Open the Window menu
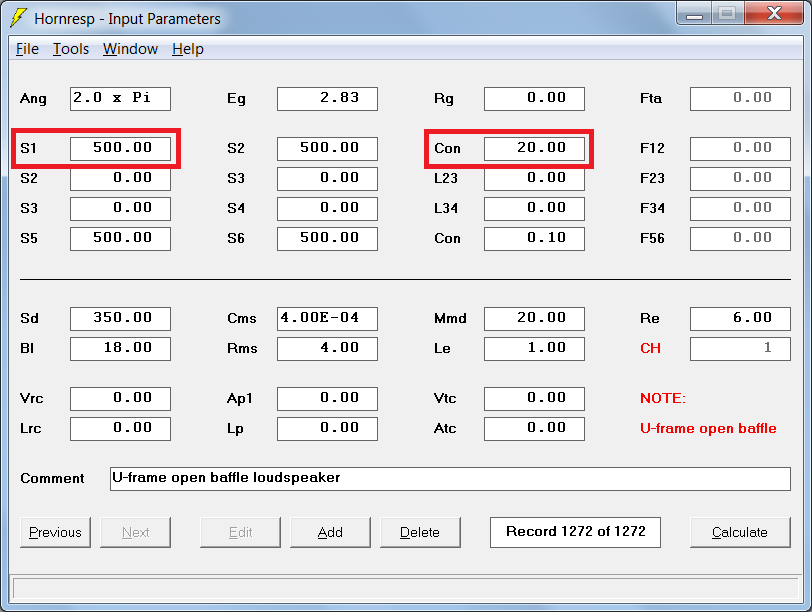The height and width of the screenshot is (612, 812). point(130,49)
